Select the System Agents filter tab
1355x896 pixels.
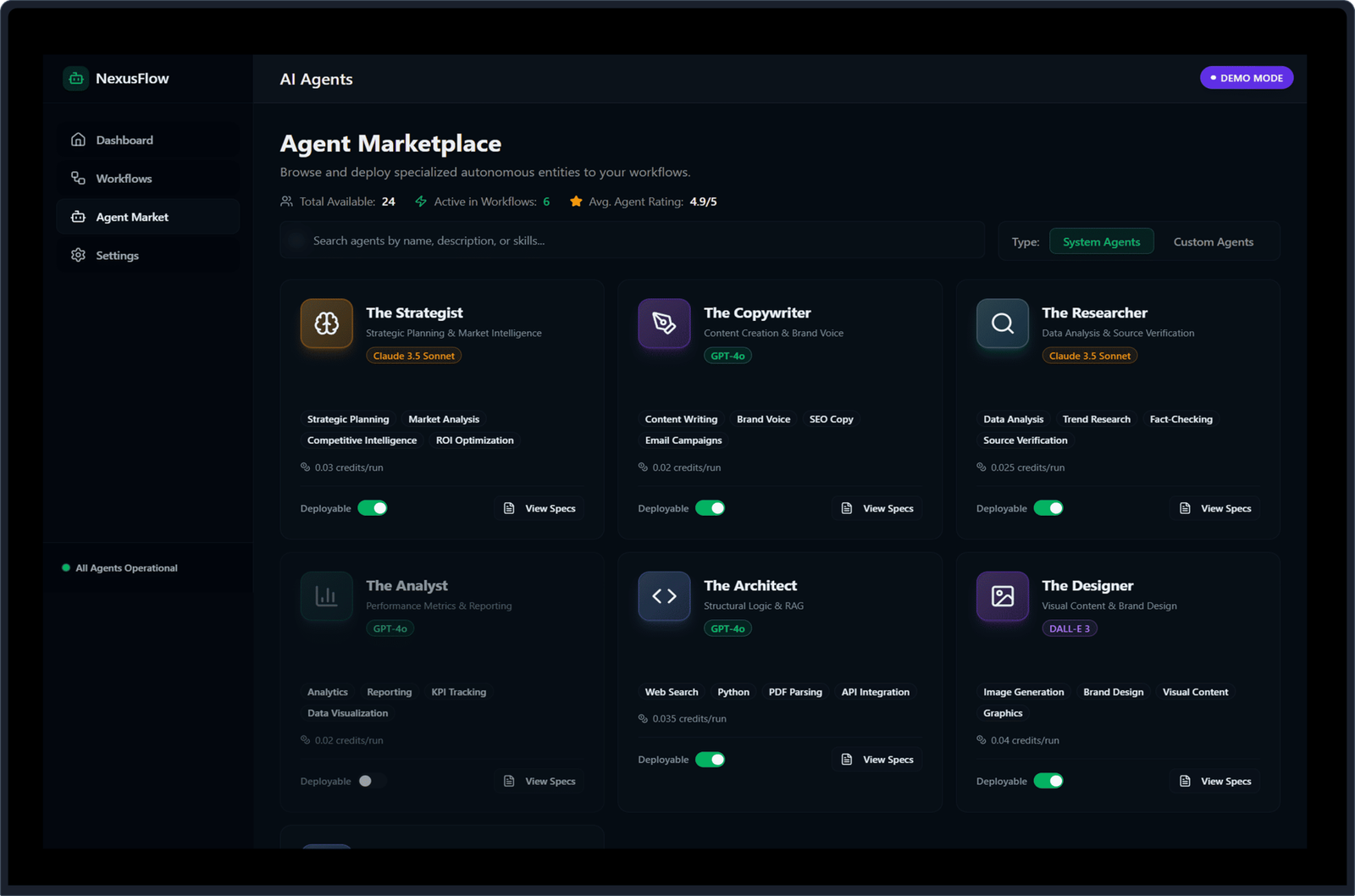click(1101, 242)
